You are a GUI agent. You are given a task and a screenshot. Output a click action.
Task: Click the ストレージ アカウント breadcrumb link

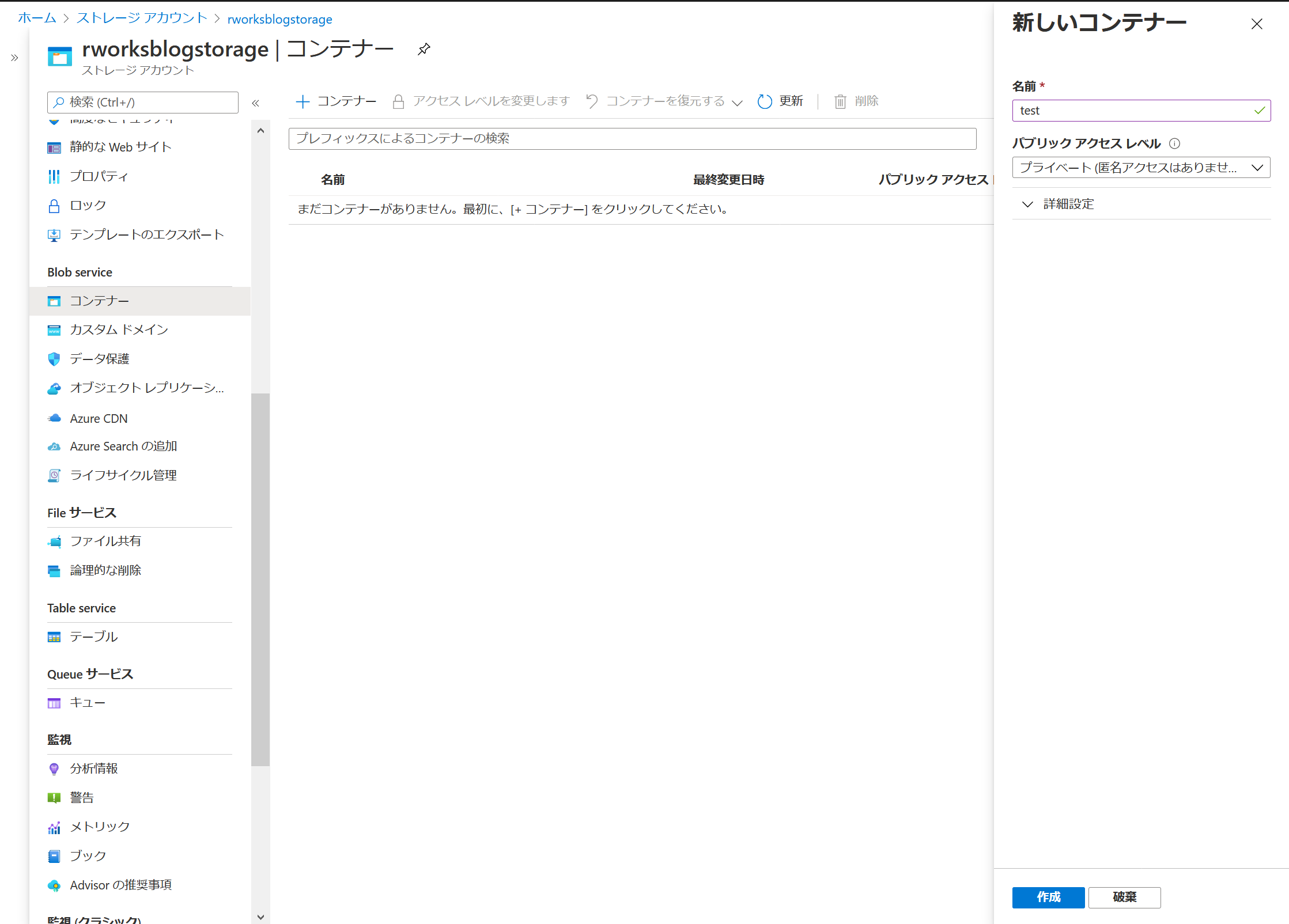[x=142, y=18]
